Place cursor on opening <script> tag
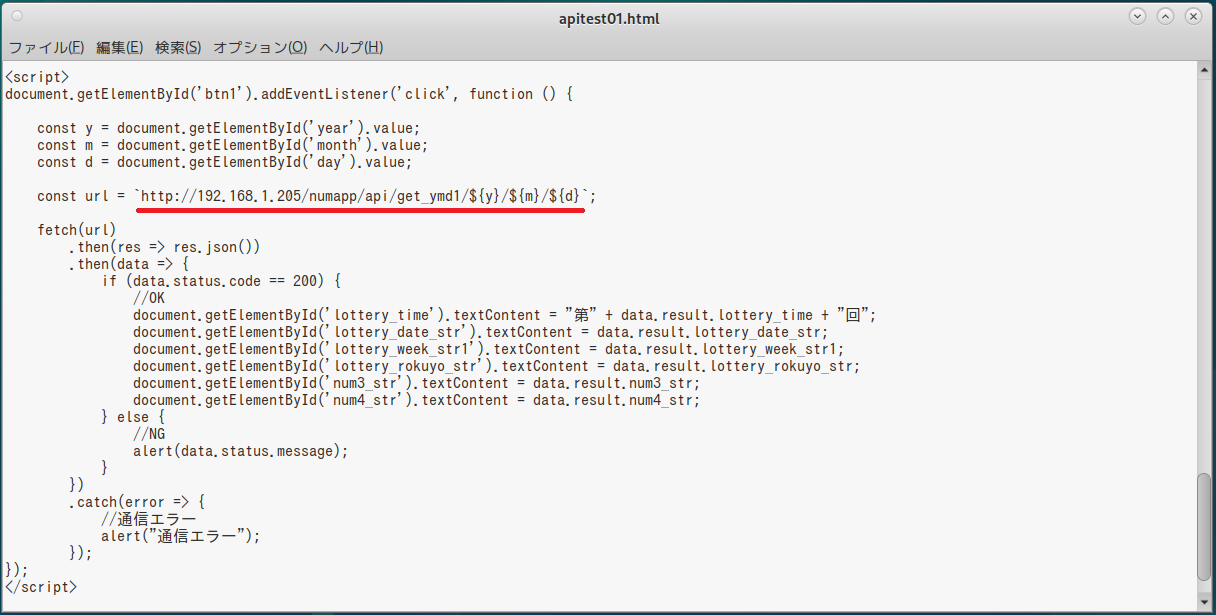 [37, 77]
